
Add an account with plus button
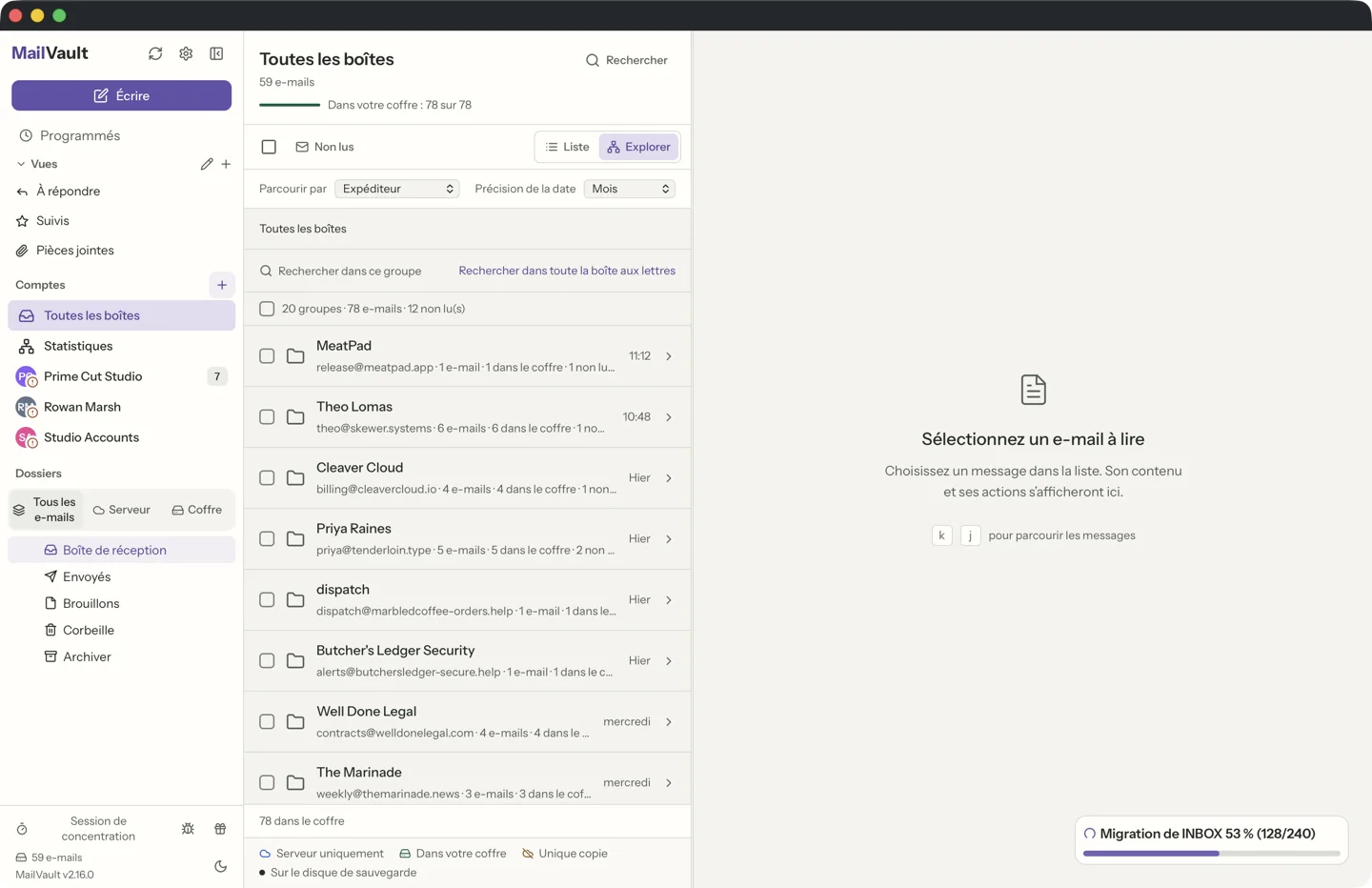[222, 285]
